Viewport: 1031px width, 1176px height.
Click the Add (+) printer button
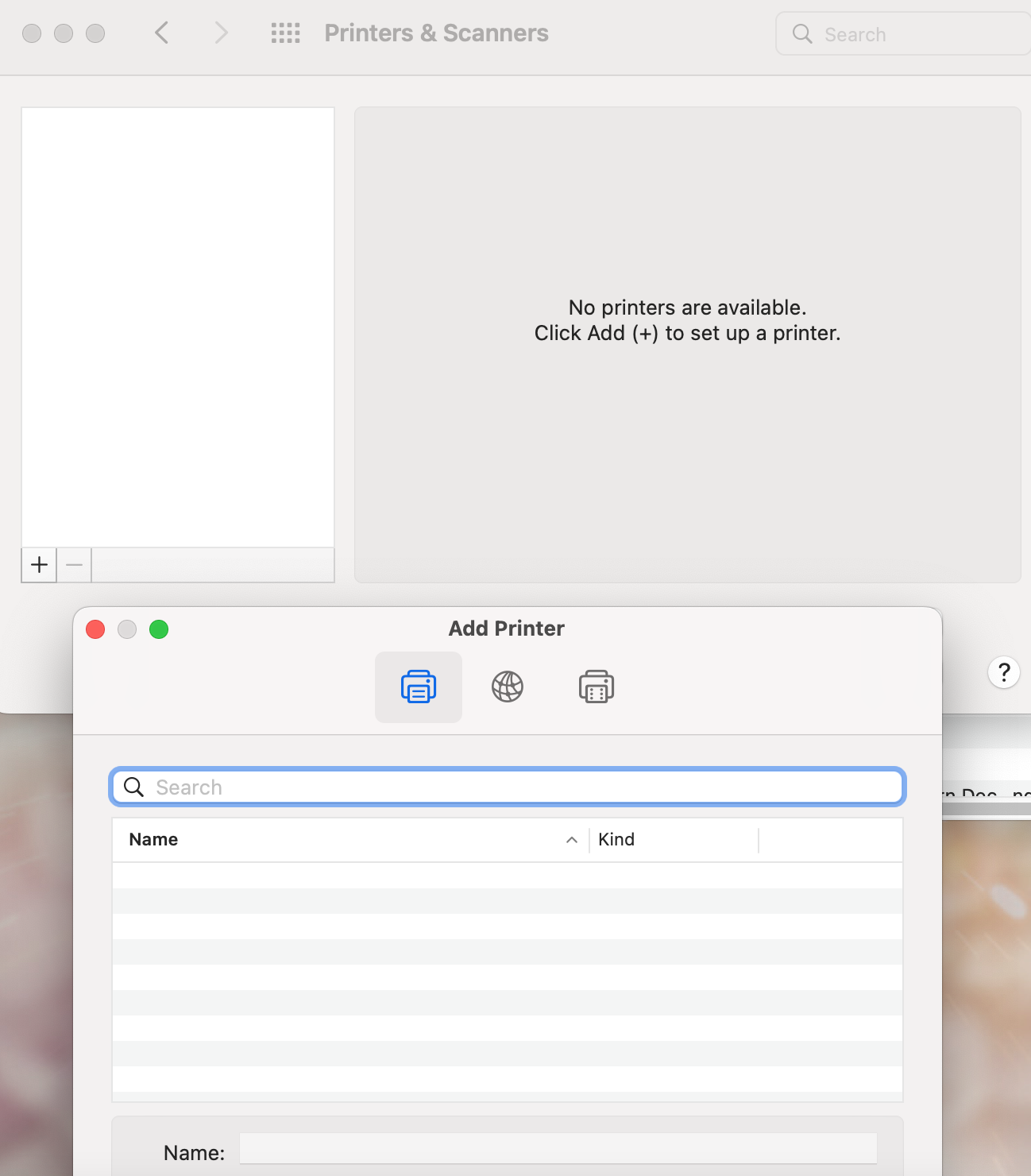coord(39,565)
